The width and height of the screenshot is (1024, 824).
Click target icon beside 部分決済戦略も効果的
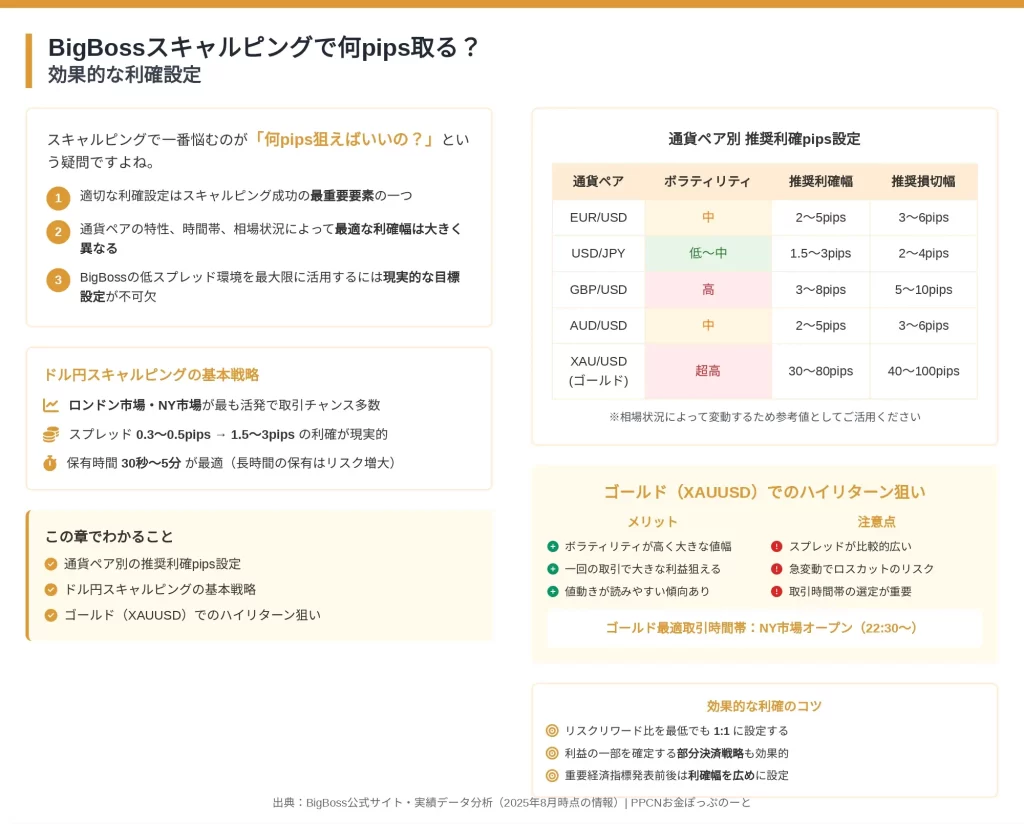[x=552, y=753]
